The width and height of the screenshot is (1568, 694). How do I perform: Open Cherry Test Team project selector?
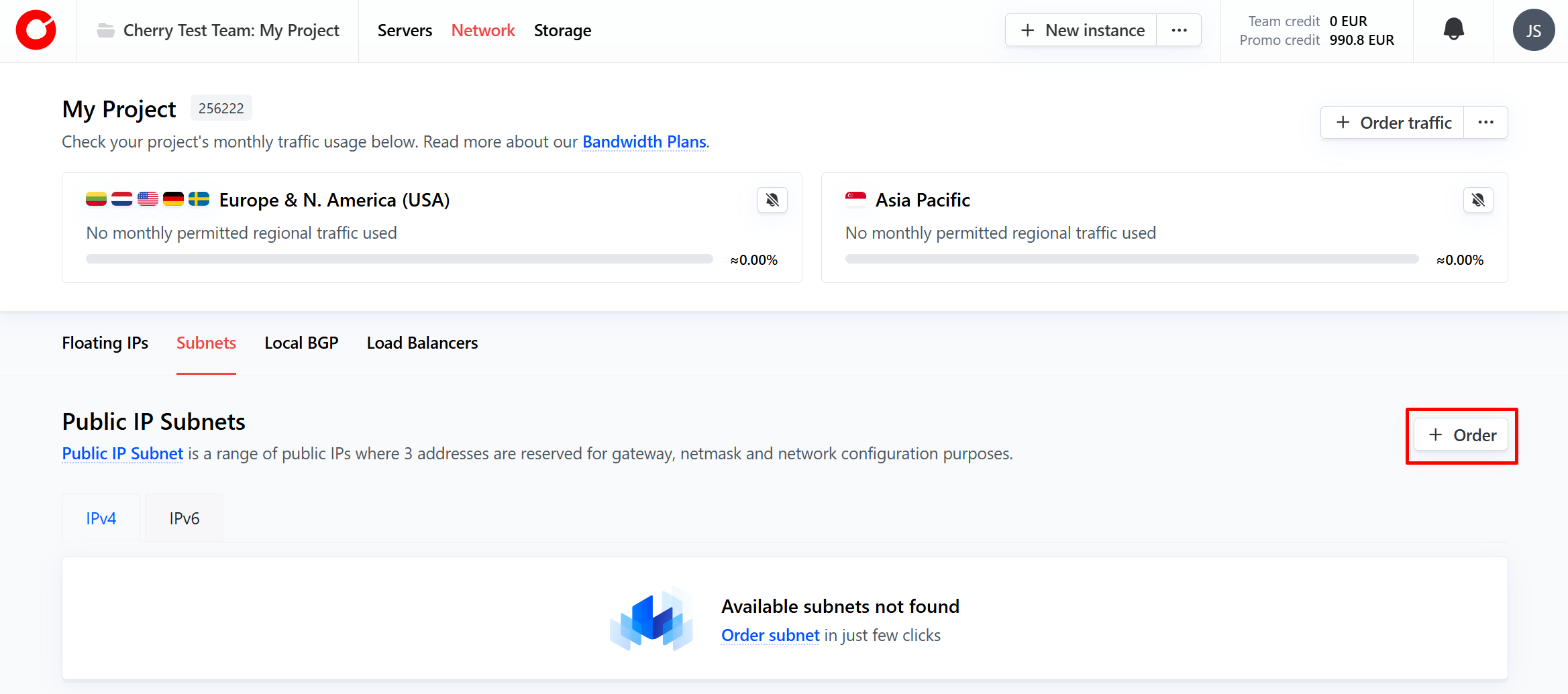click(x=231, y=31)
